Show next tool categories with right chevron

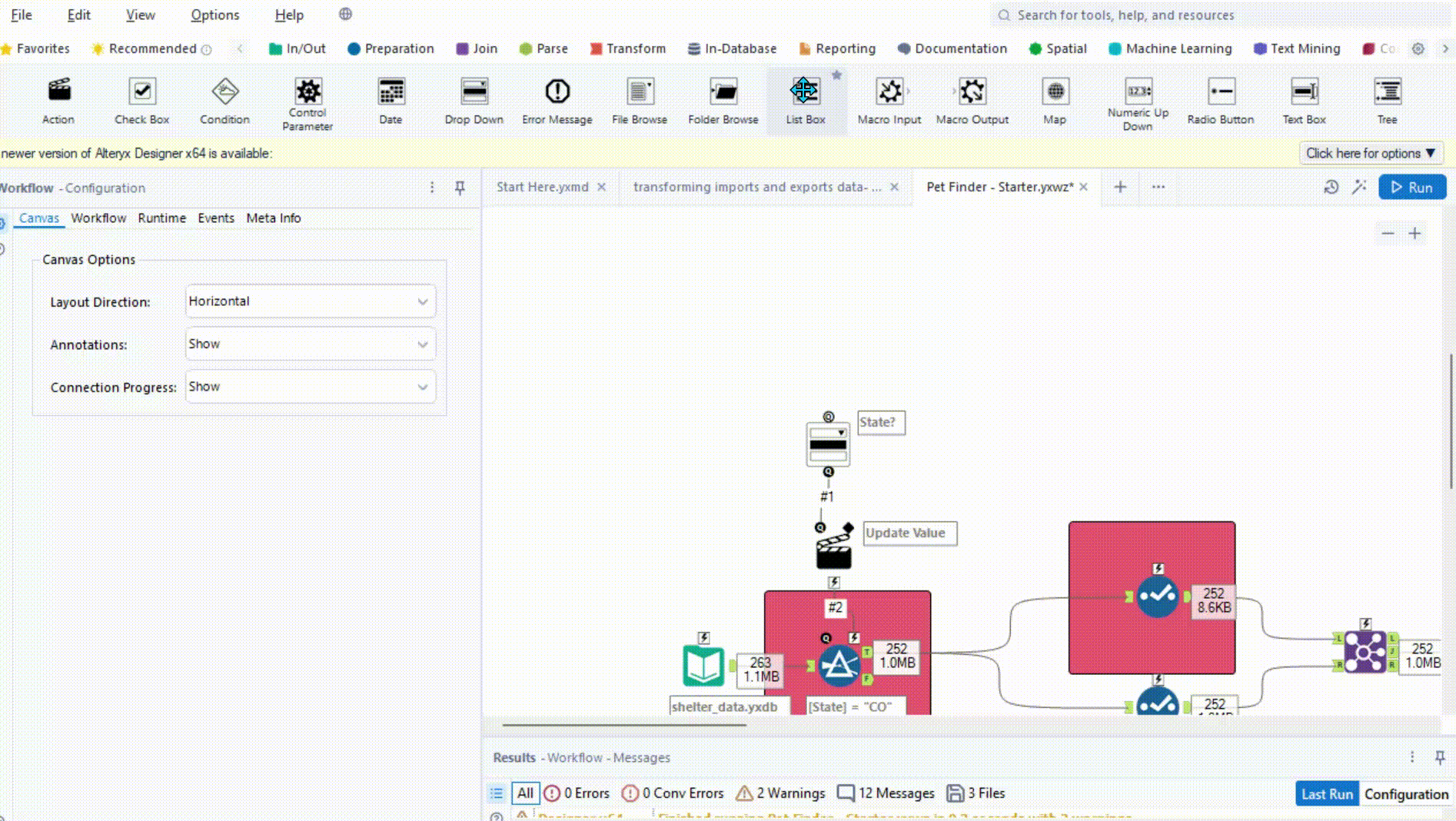tap(1445, 48)
